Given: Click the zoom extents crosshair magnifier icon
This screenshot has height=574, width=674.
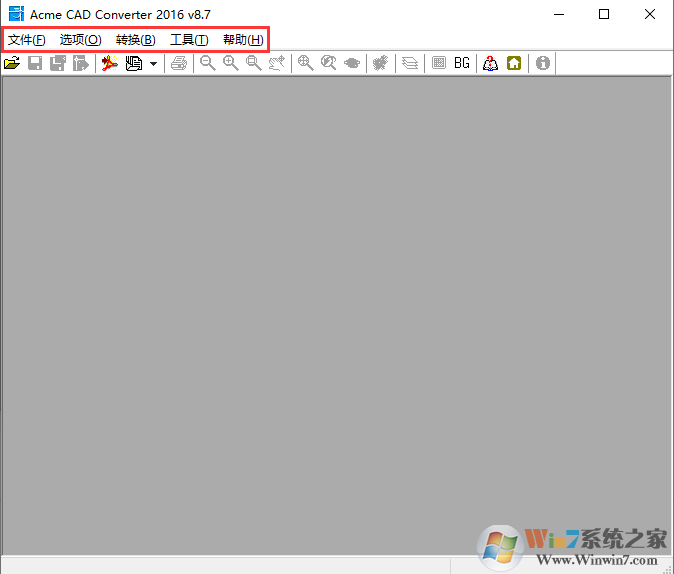Looking at the screenshot, I should (306, 63).
